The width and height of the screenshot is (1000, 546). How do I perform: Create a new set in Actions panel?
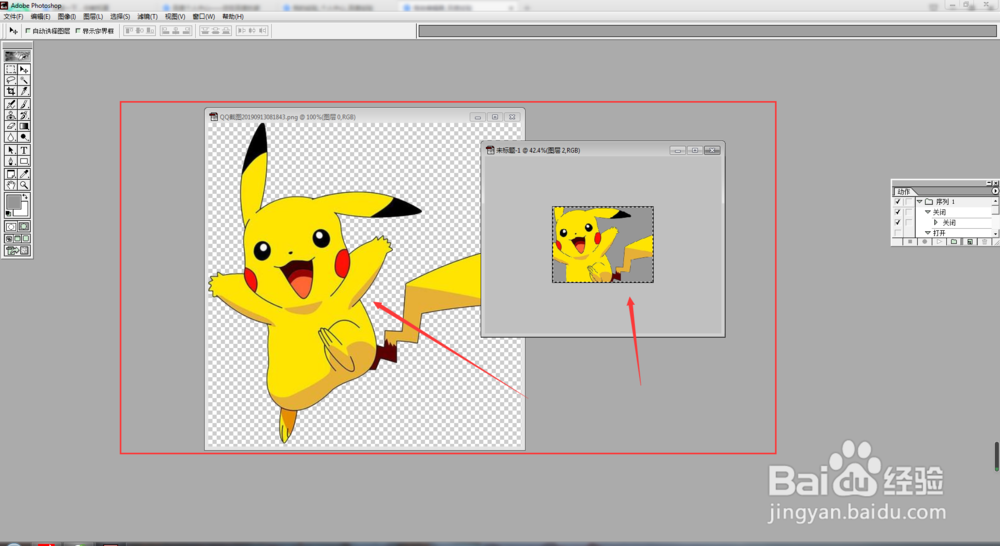(x=954, y=242)
